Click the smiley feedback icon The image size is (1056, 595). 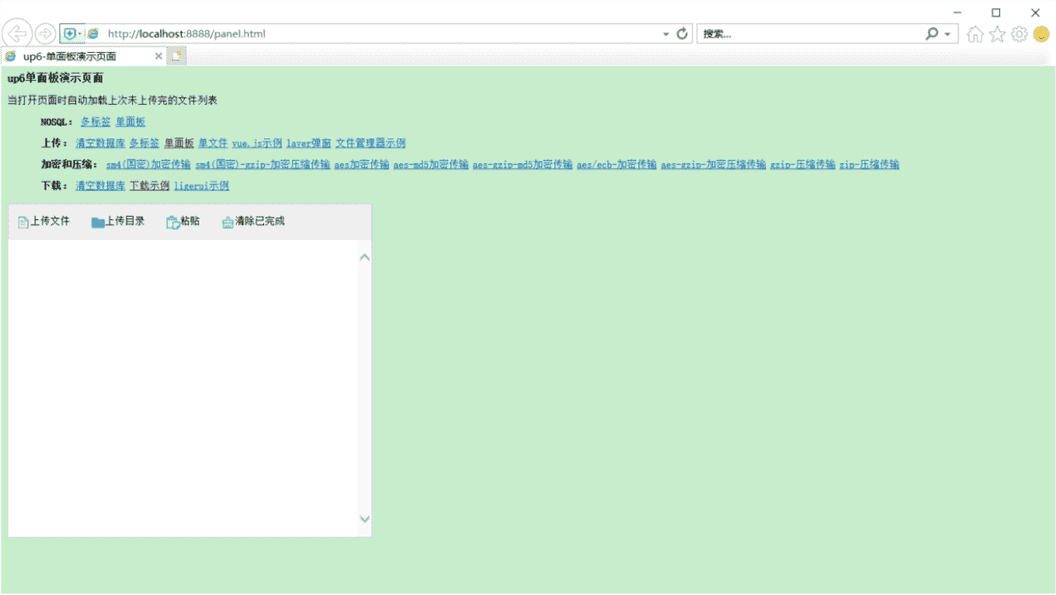coord(1040,33)
